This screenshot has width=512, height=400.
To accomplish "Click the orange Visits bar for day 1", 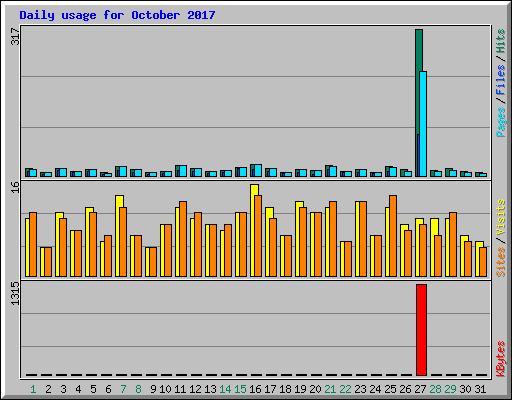I will 33,244.
